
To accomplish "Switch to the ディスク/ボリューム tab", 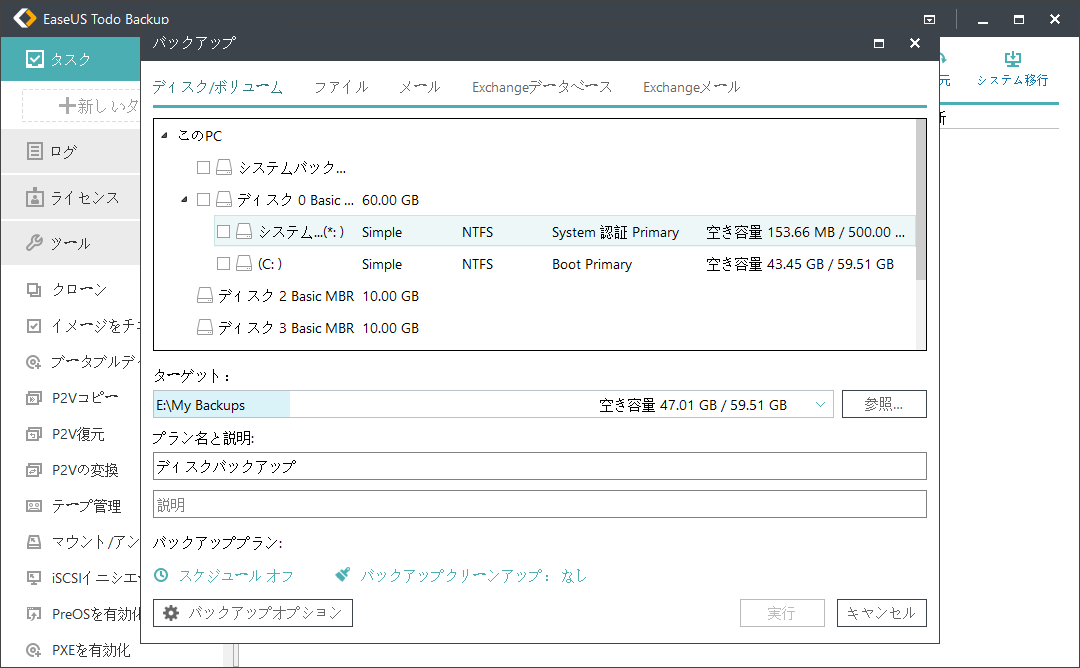I will pos(218,87).
